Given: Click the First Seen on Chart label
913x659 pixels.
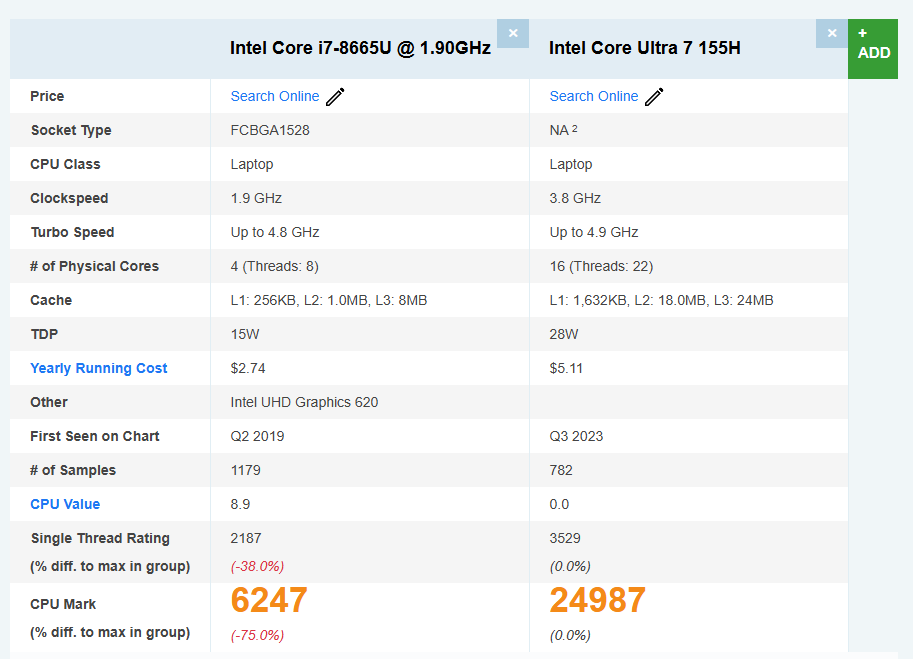Looking at the screenshot, I should pyautogui.click(x=95, y=436).
